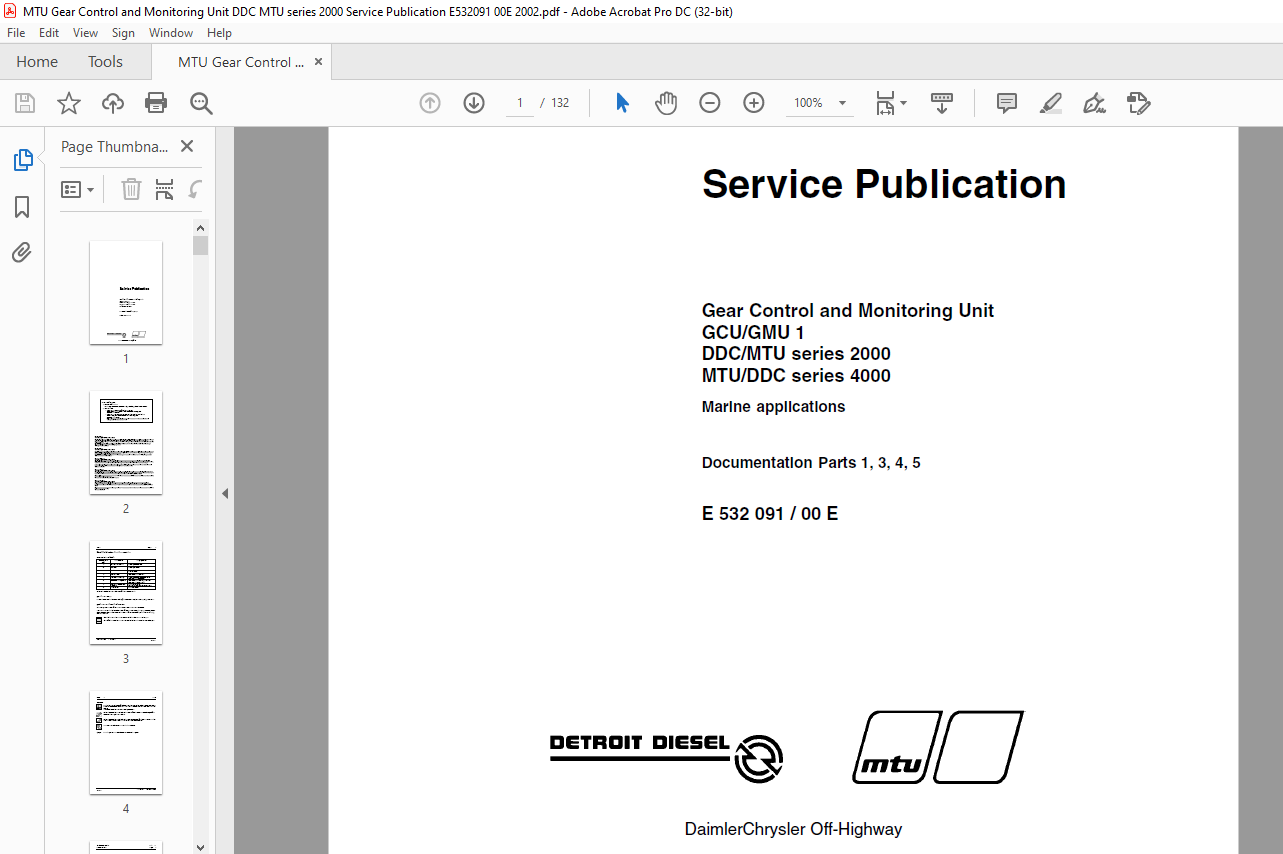This screenshot has height=854, width=1283.
Task: Open the Sign menu
Action: 123,33
